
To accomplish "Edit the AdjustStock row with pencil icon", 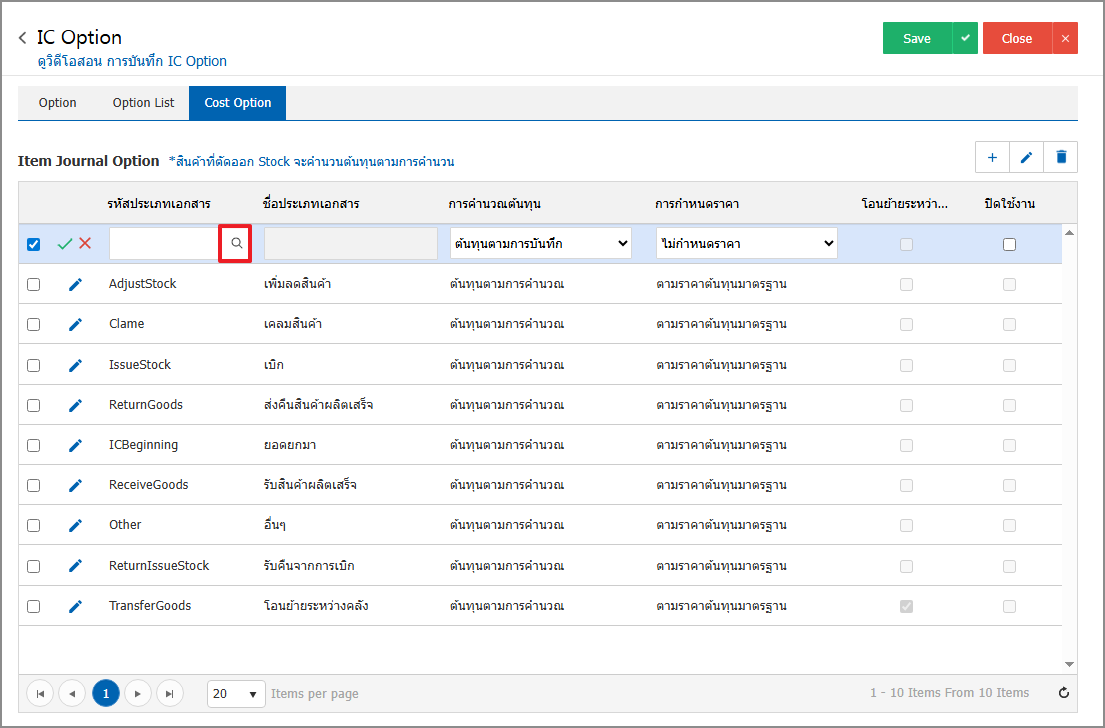I will click(x=75, y=284).
